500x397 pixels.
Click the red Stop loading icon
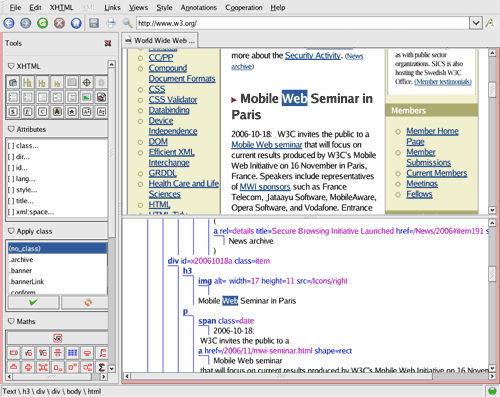coord(59,23)
